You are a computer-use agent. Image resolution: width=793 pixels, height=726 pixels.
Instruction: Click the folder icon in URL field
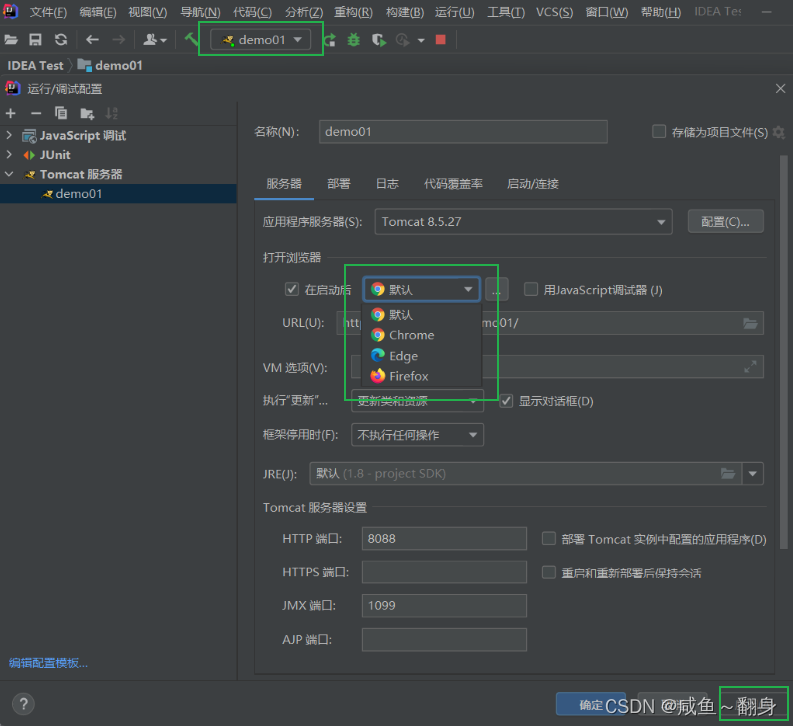[x=750, y=323]
